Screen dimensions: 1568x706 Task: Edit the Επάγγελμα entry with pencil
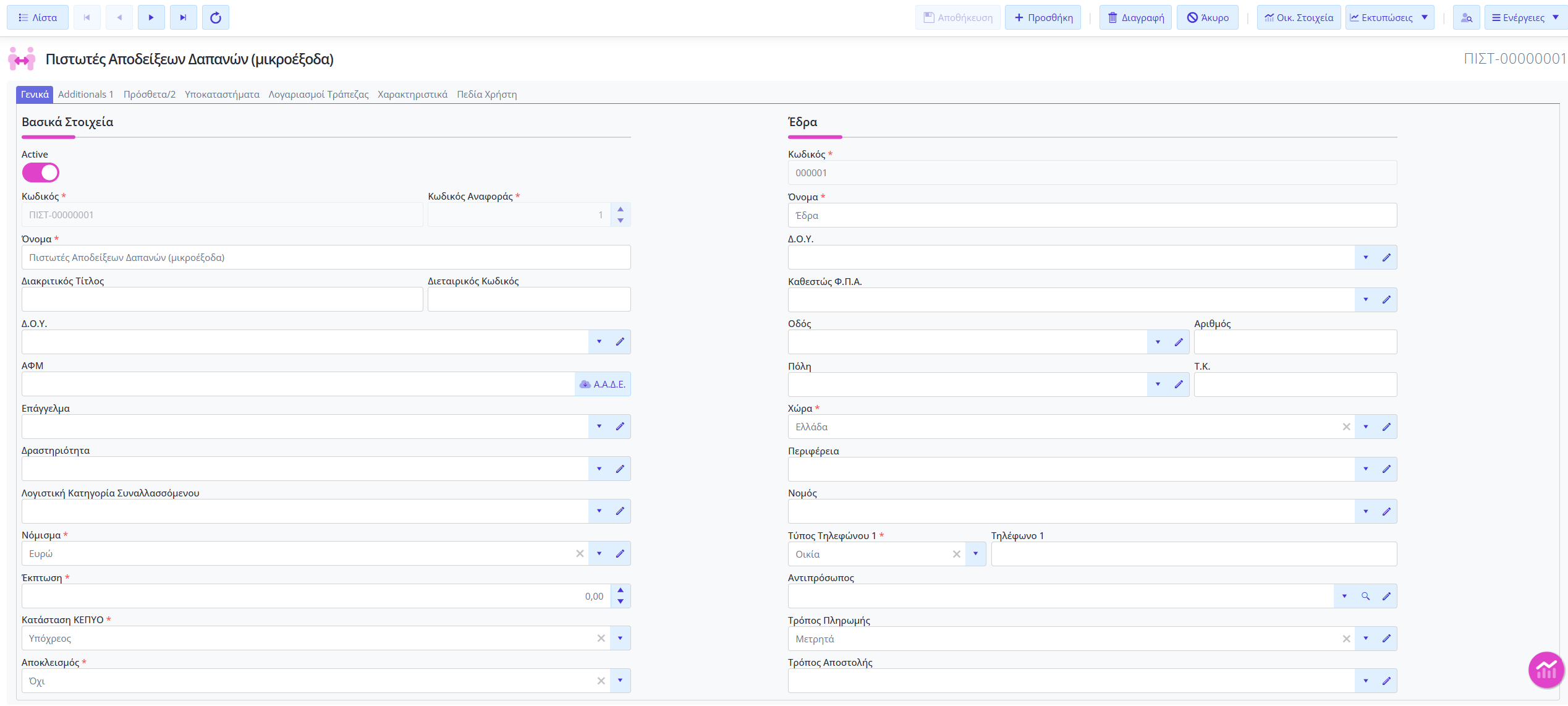(x=620, y=427)
